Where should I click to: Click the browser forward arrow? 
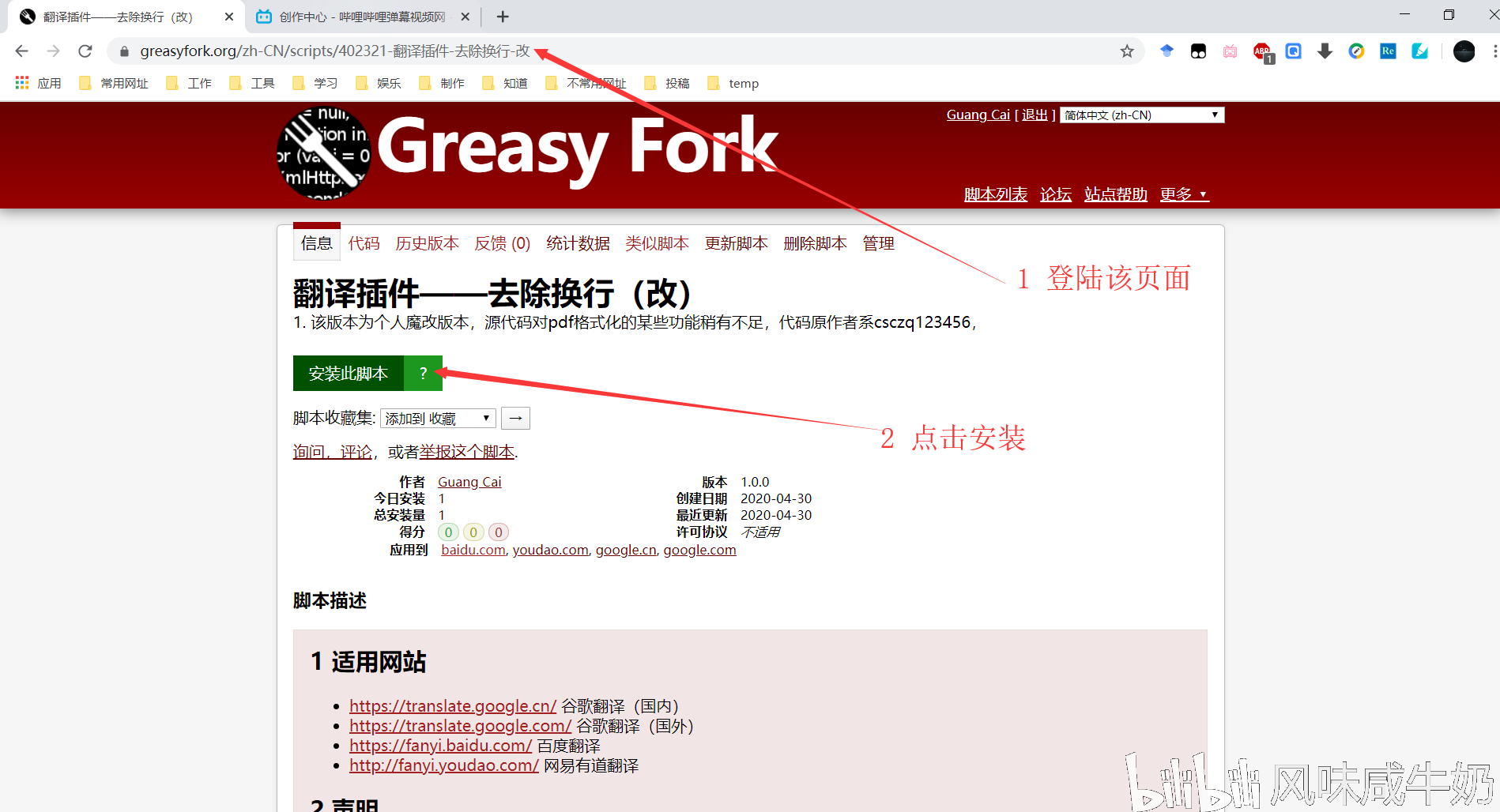pos(53,51)
